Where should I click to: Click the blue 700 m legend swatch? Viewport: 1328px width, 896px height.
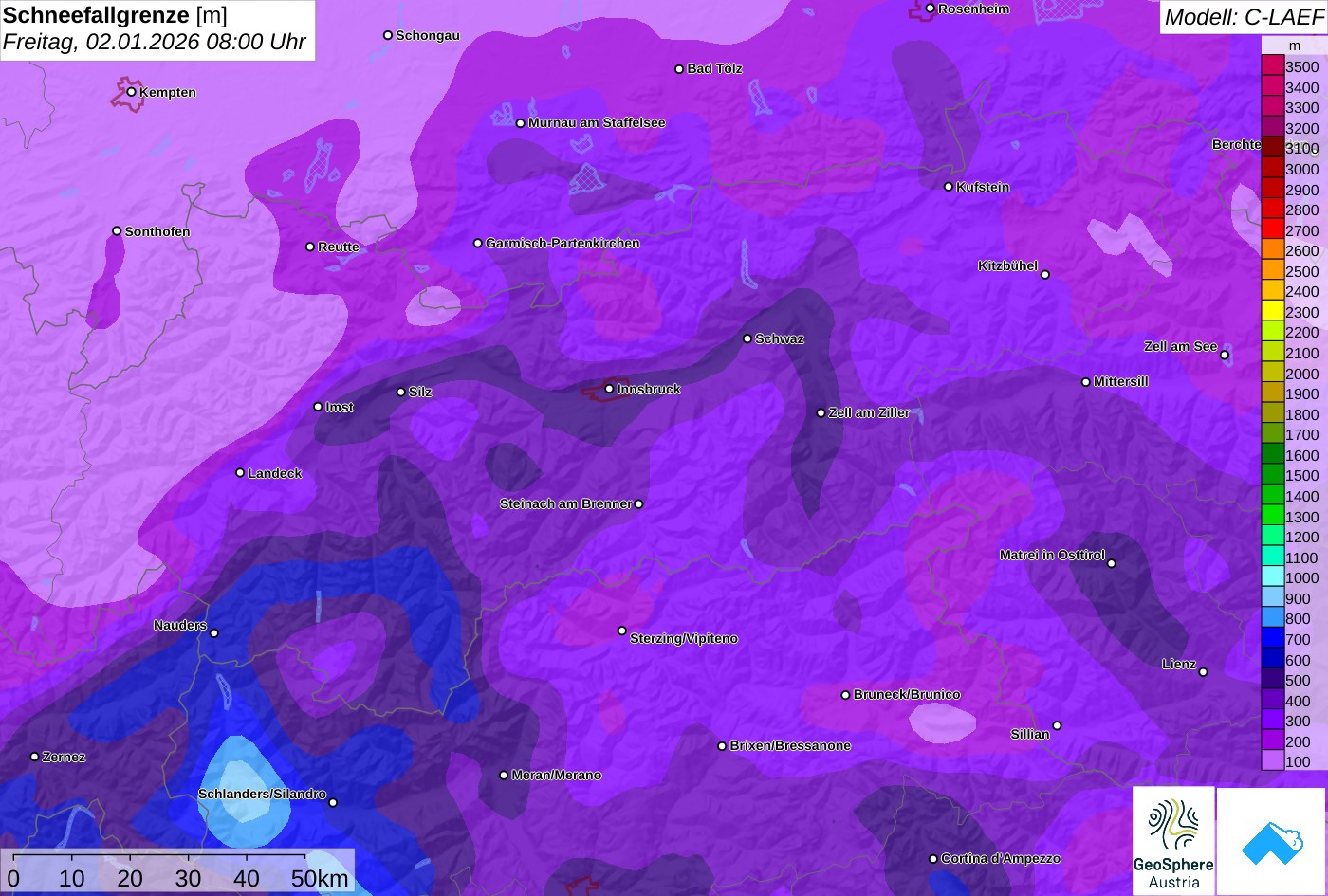point(1272,639)
